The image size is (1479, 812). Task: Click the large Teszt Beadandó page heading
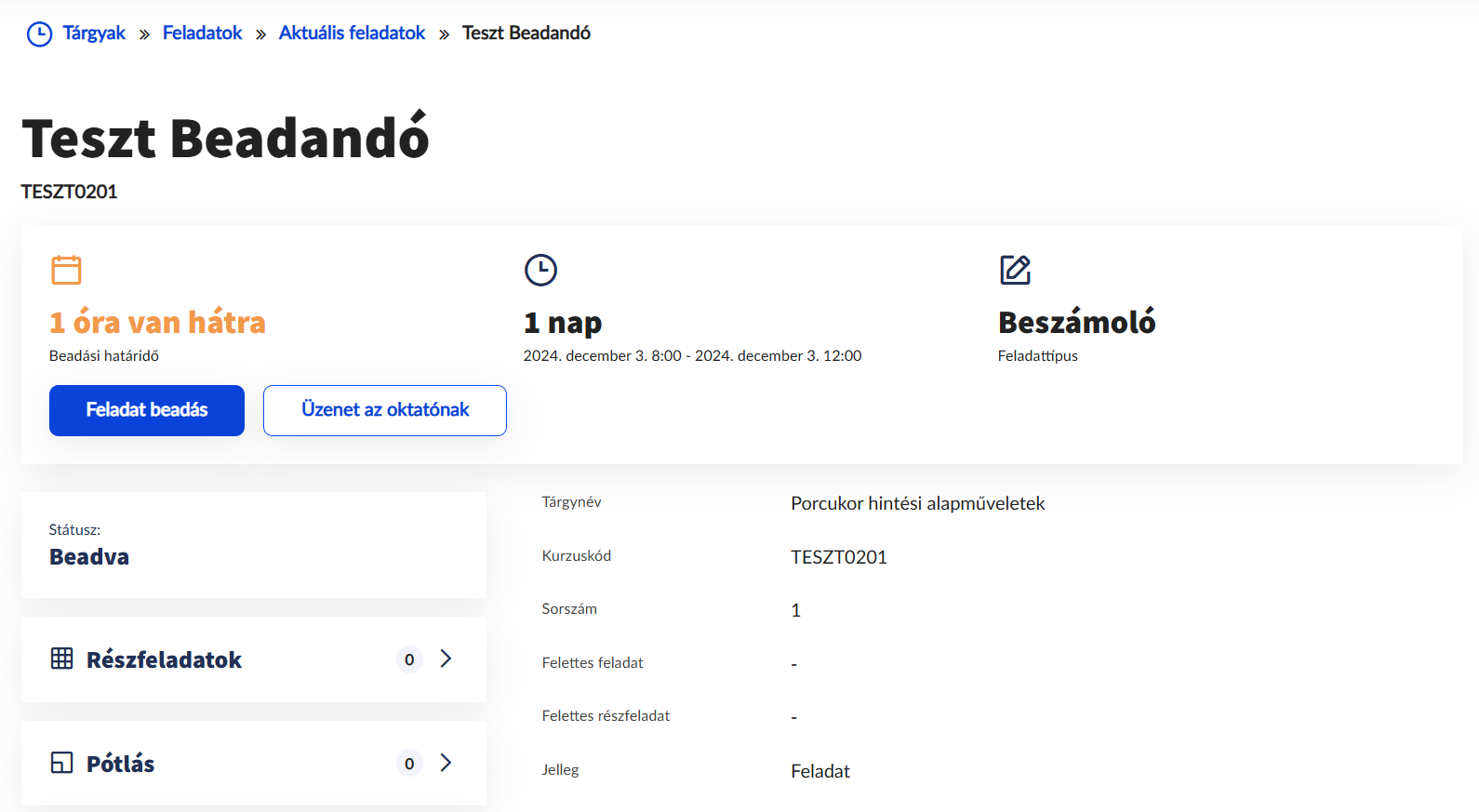225,139
